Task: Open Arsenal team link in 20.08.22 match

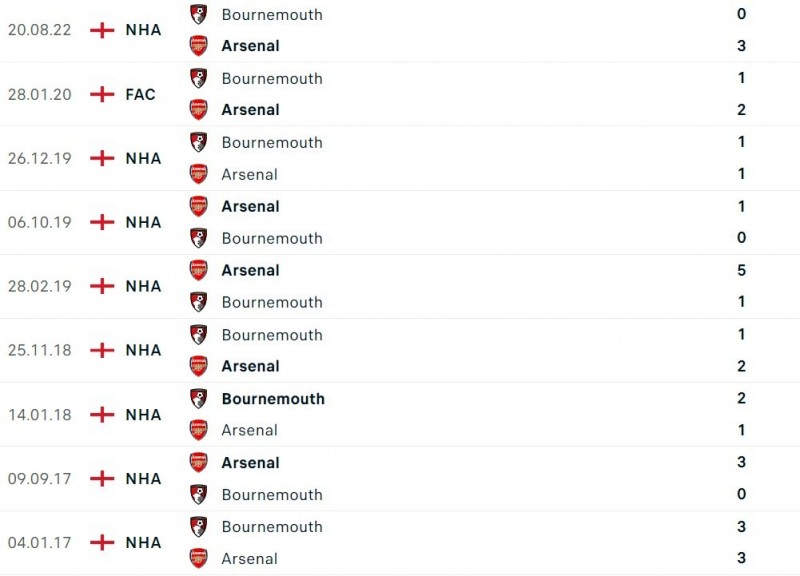Action: coord(250,46)
